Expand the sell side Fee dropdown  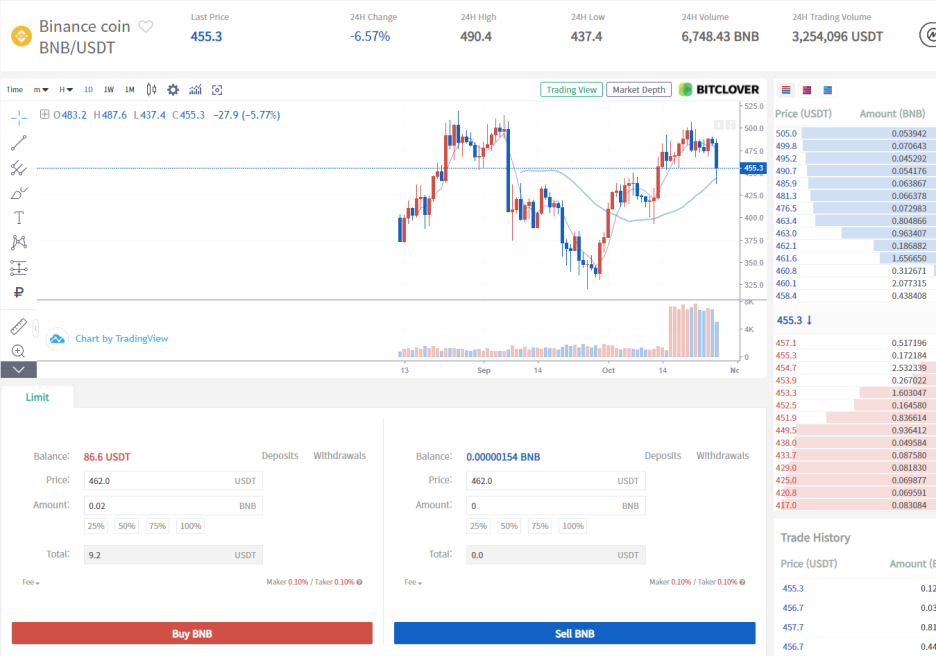pos(413,582)
